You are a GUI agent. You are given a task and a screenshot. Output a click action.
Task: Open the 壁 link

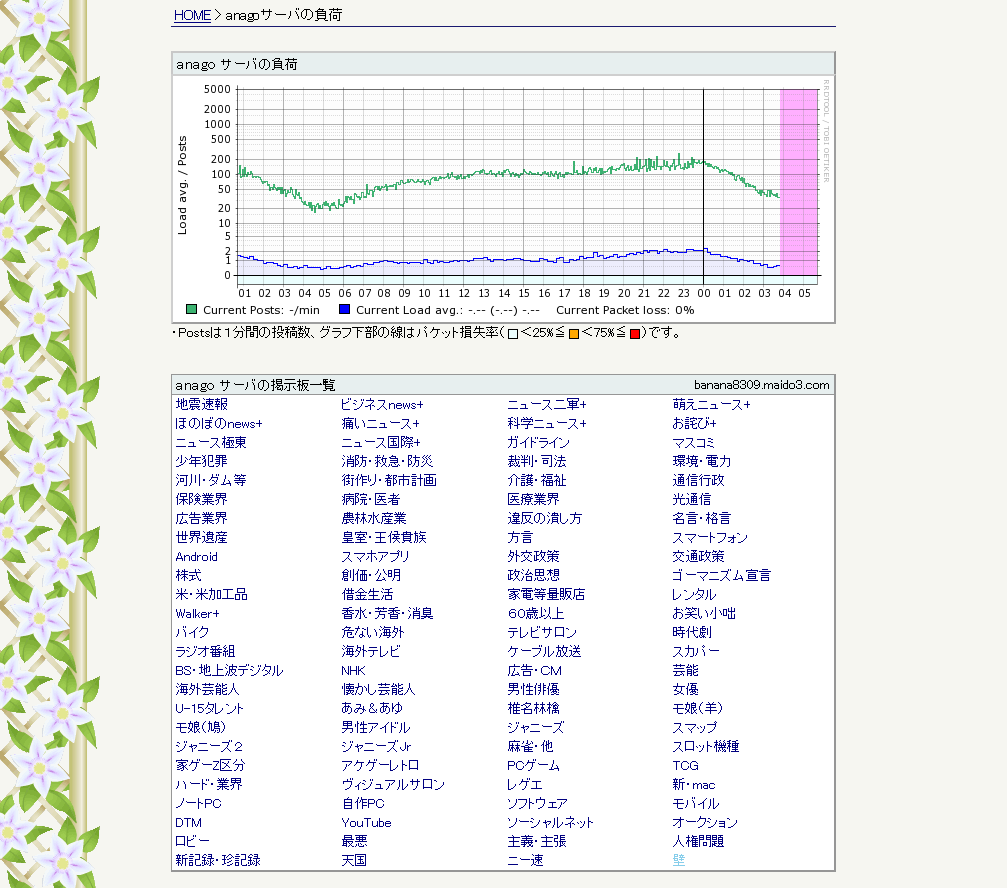pyautogui.click(x=679, y=860)
